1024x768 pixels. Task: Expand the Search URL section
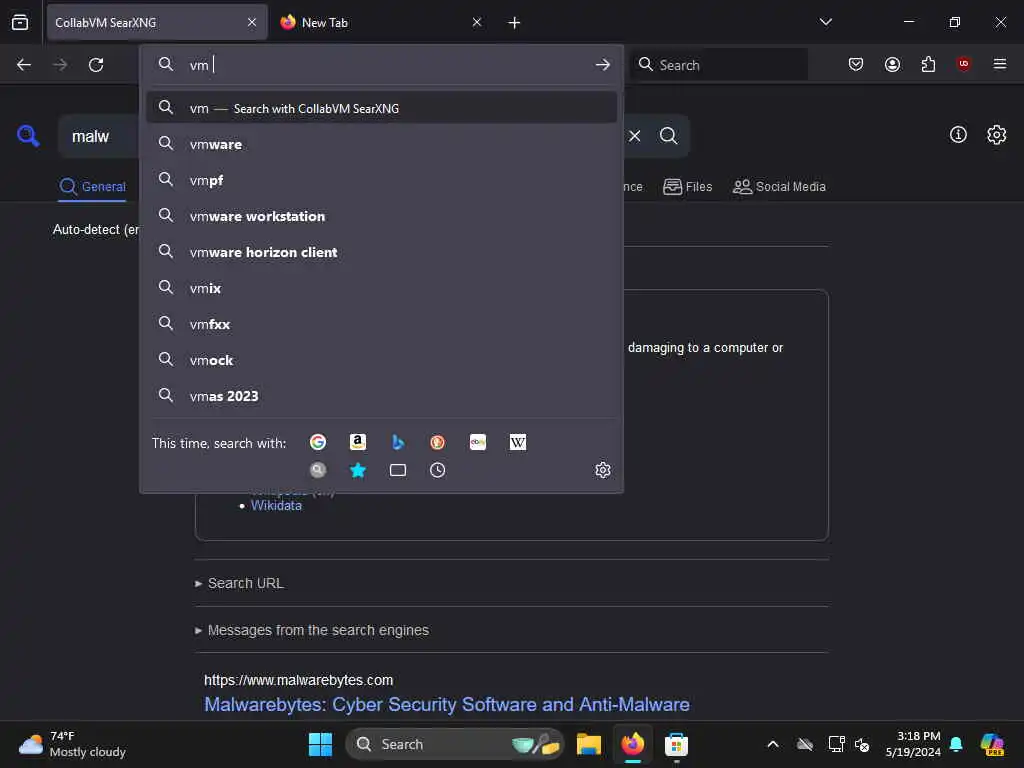pos(239,583)
